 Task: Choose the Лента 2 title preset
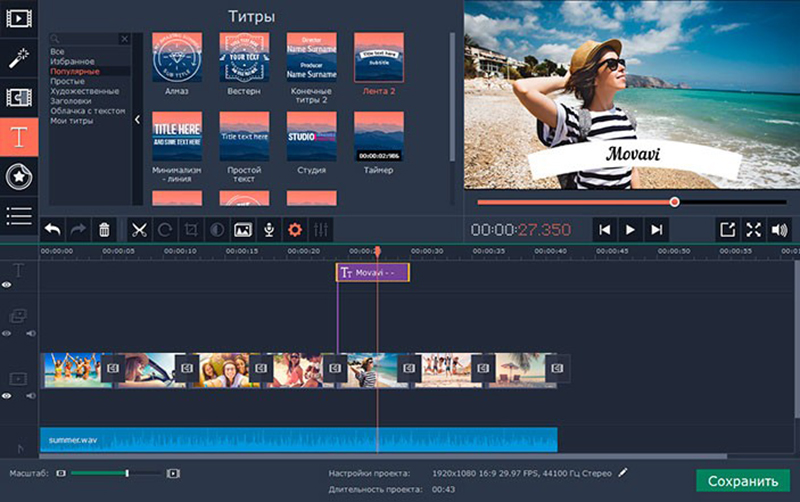tap(379, 58)
